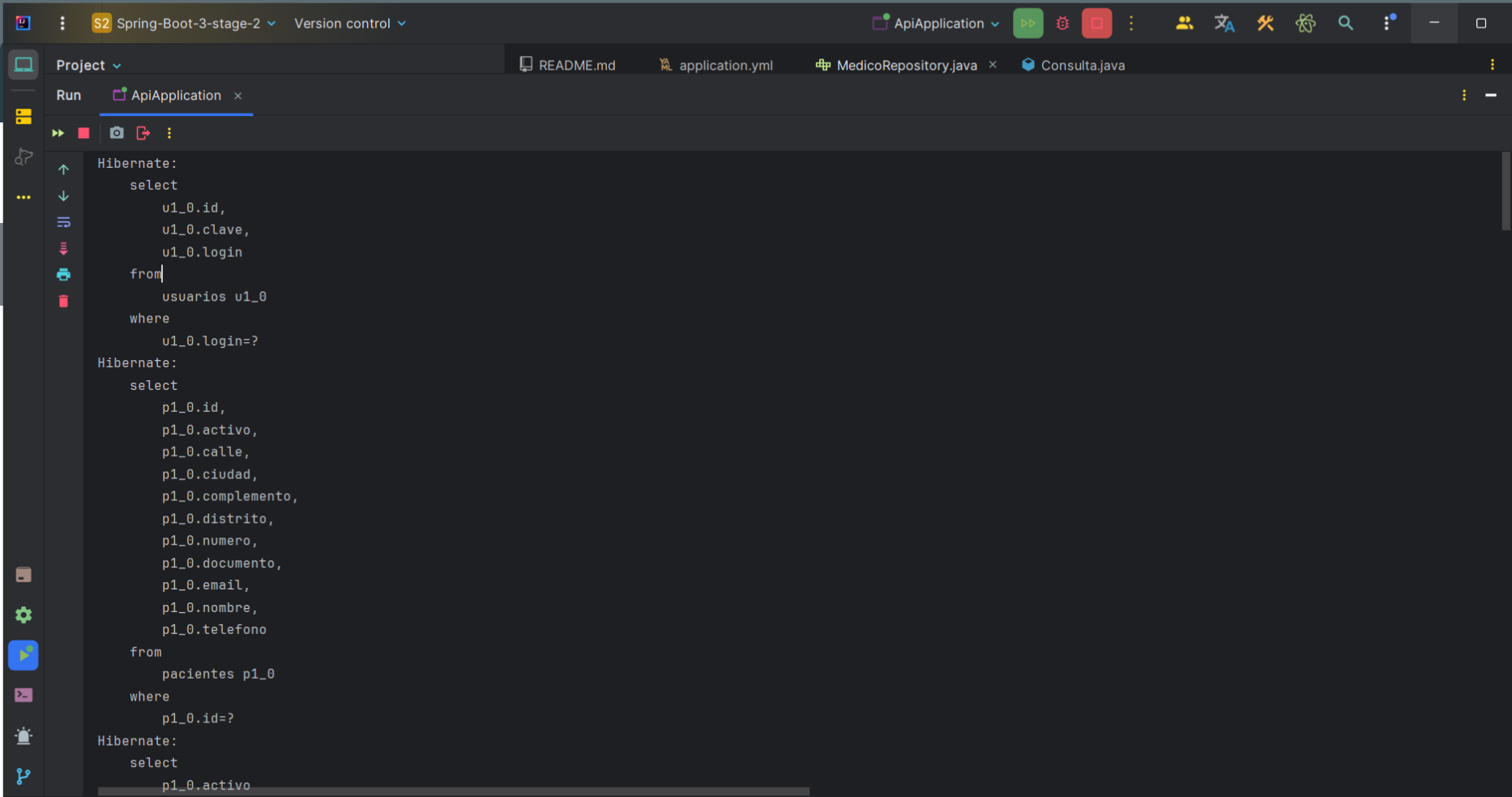Open the Version control dropdown

coord(350,24)
